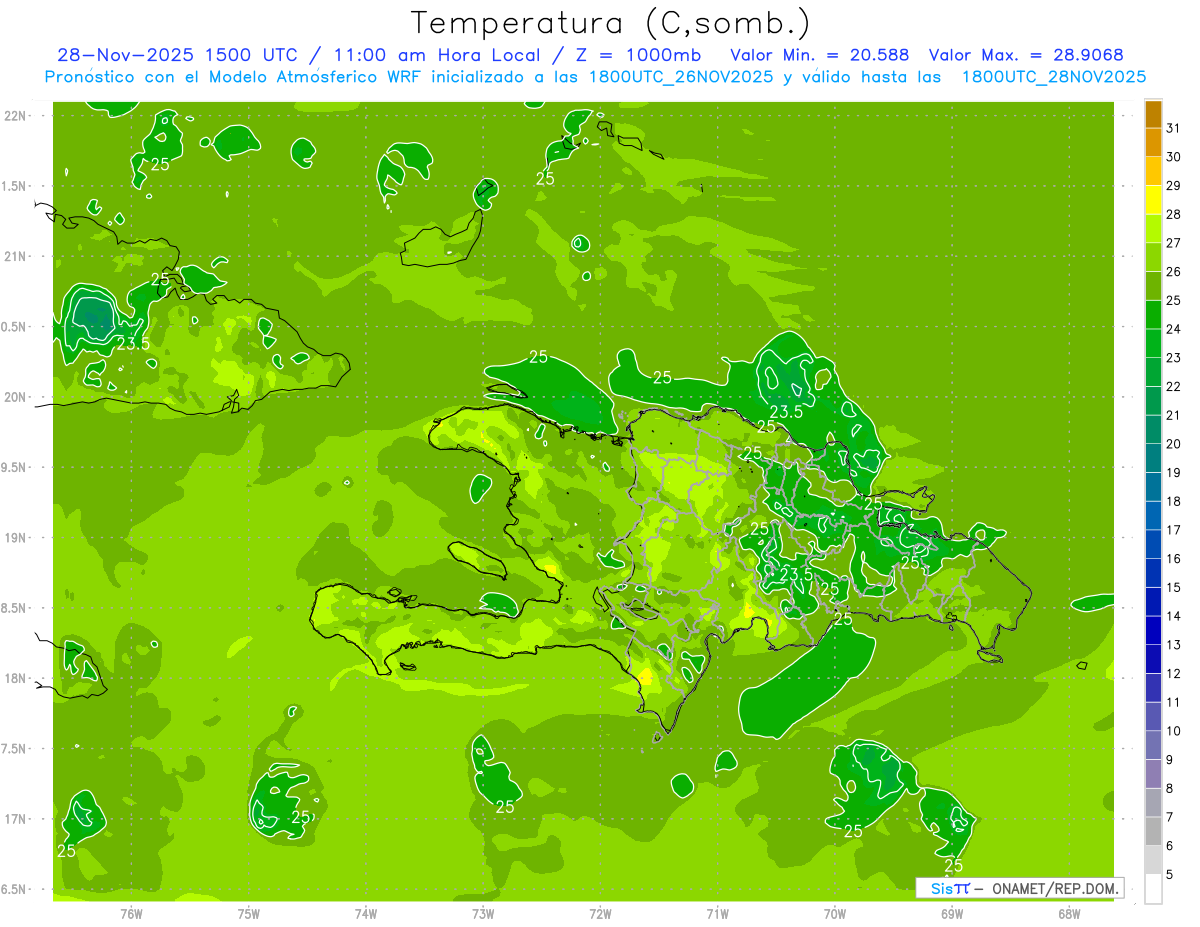Select the '19N' latitude axis label
This screenshot has width=1200, height=927.
[x=14, y=537]
